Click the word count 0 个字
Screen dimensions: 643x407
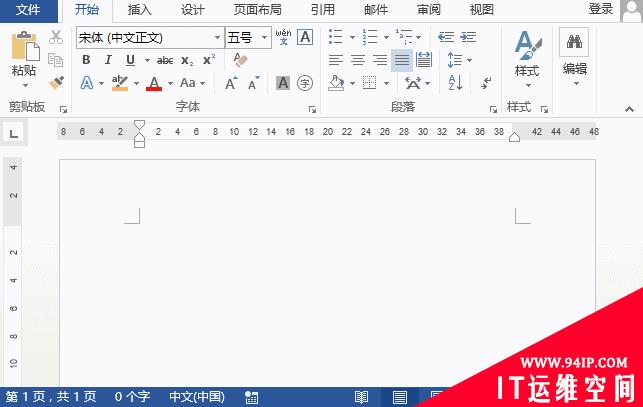pyautogui.click(x=132, y=397)
